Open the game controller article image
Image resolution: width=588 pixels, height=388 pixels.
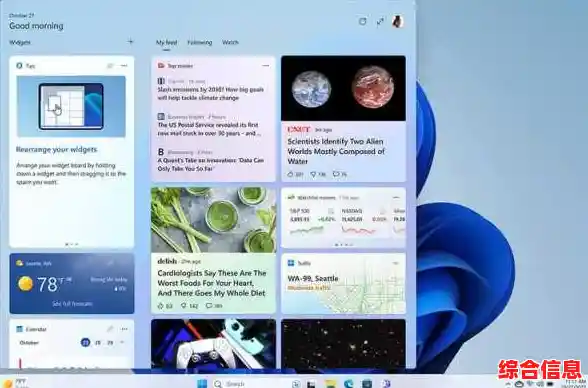[x=213, y=344]
